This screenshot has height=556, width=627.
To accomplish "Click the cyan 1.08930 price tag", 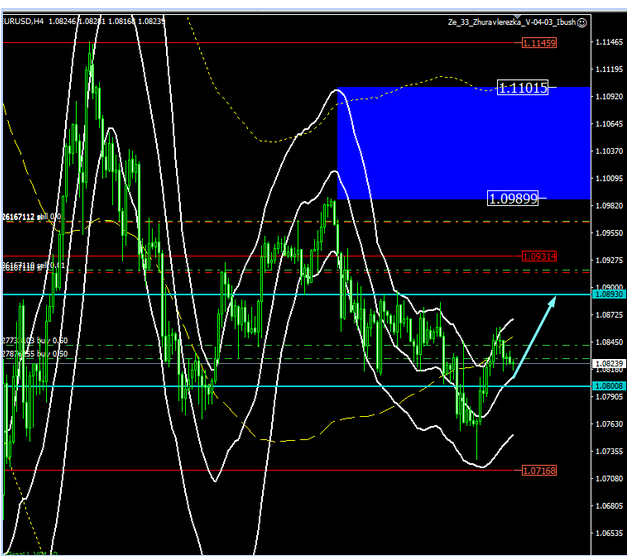I will coord(608,295).
